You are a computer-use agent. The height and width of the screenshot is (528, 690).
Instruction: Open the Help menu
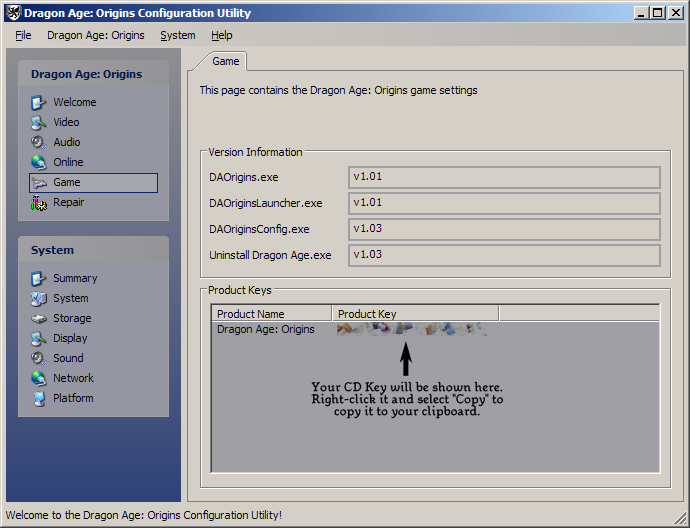(x=221, y=35)
